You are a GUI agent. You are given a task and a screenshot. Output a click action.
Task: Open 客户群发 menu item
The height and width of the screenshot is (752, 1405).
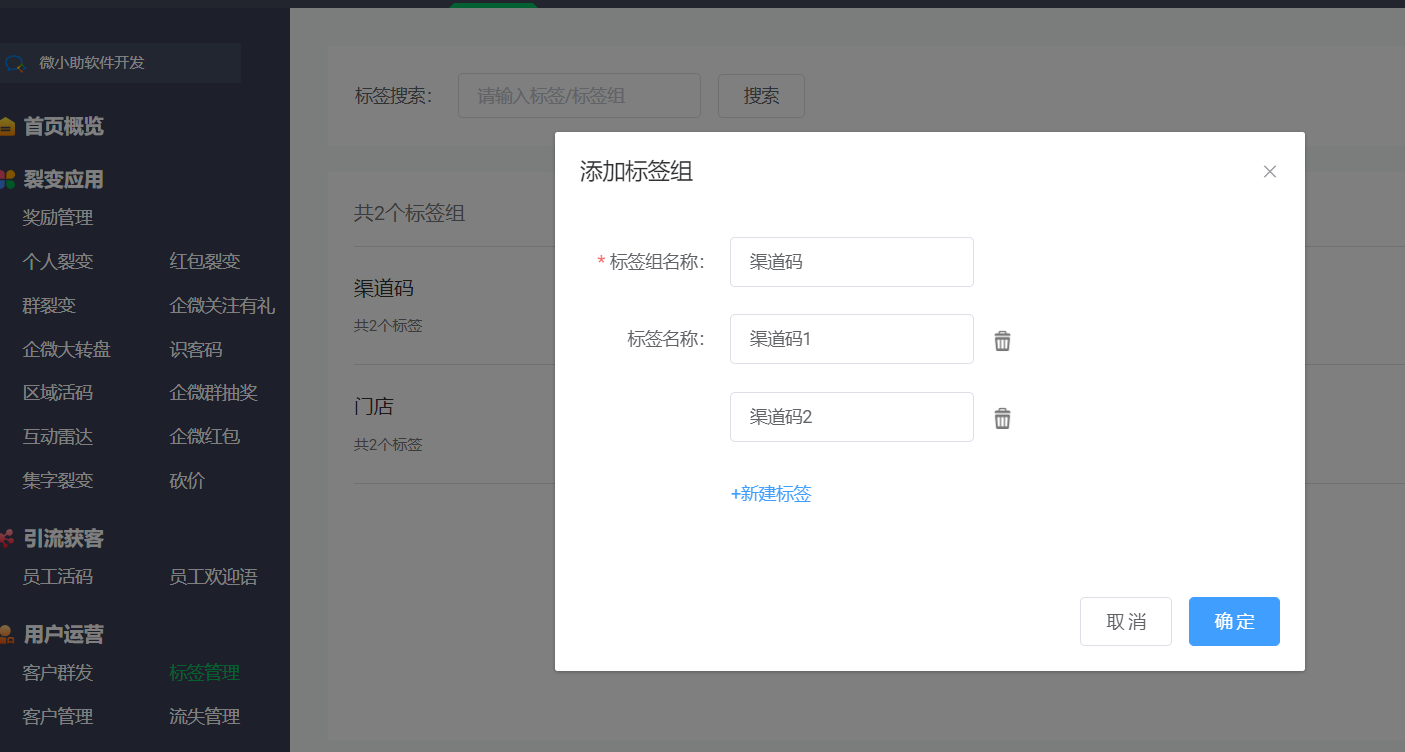(x=58, y=673)
